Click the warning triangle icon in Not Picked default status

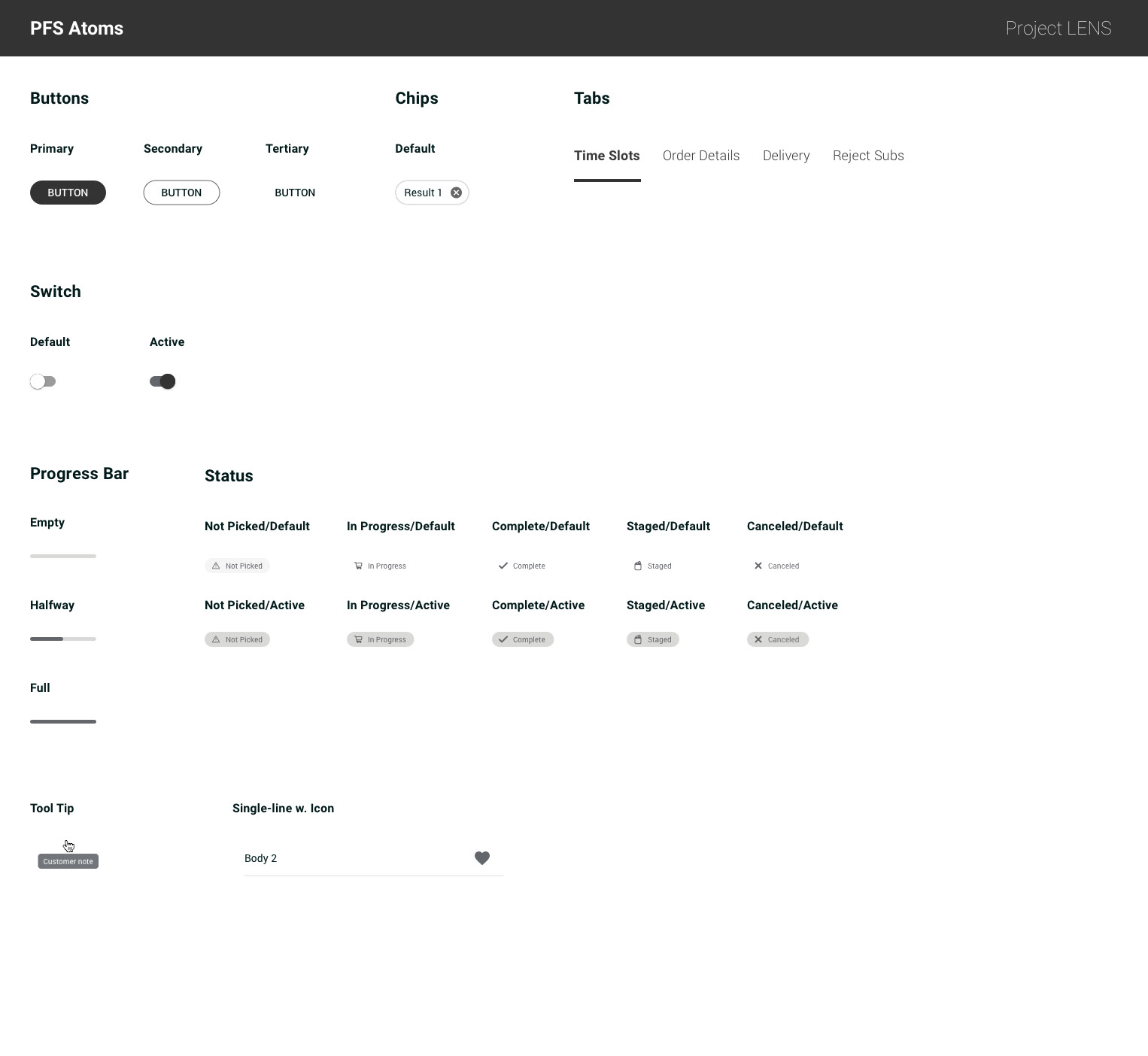[216, 566]
